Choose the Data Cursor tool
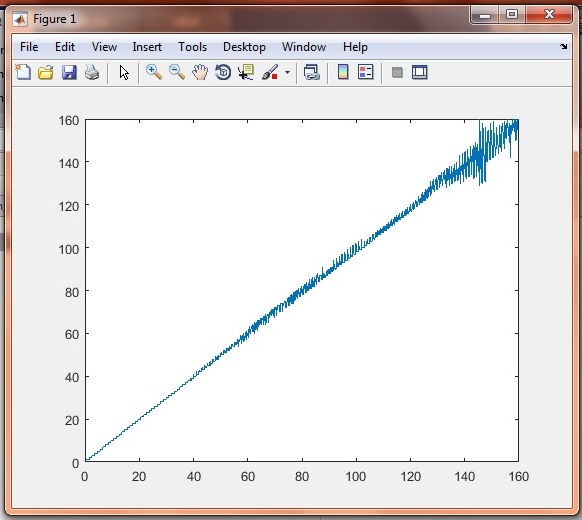The height and width of the screenshot is (520, 582). click(246, 72)
